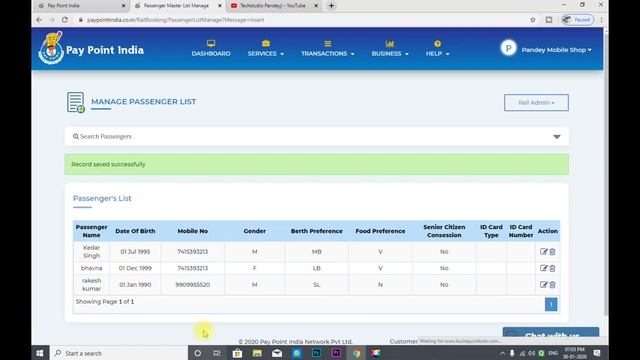Click the profile avatar with letter P
The width and height of the screenshot is (640, 360).
508,49
